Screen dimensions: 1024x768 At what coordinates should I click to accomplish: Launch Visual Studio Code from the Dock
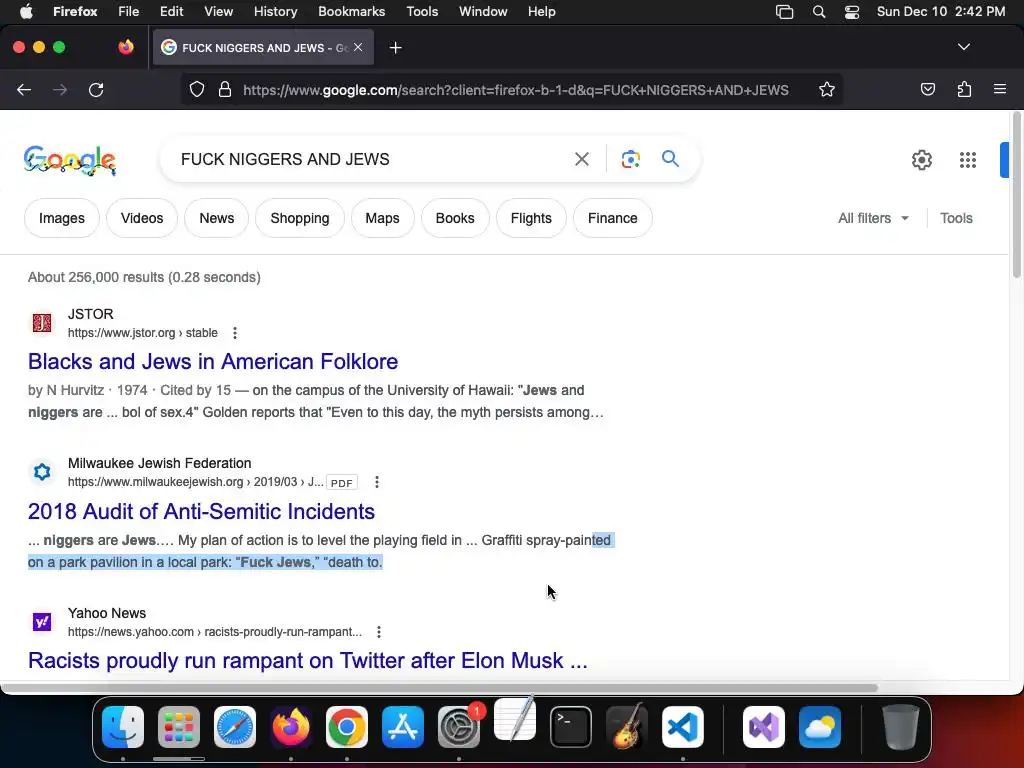pyautogui.click(x=682, y=727)
